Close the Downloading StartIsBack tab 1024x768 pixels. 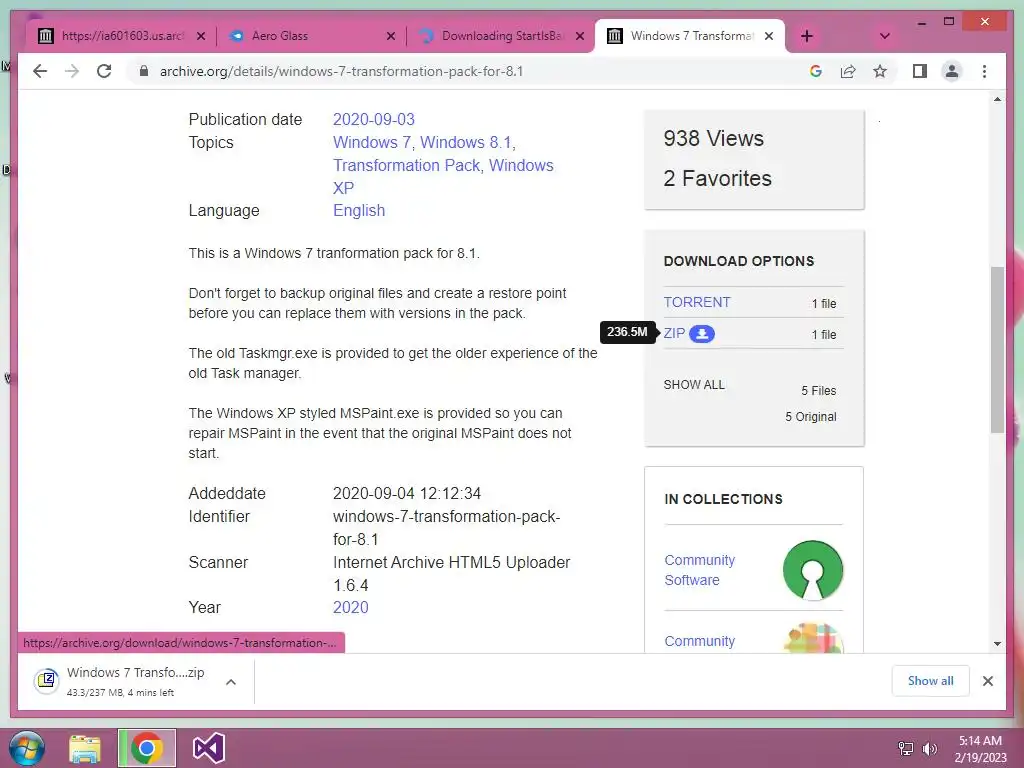(579, 36)
